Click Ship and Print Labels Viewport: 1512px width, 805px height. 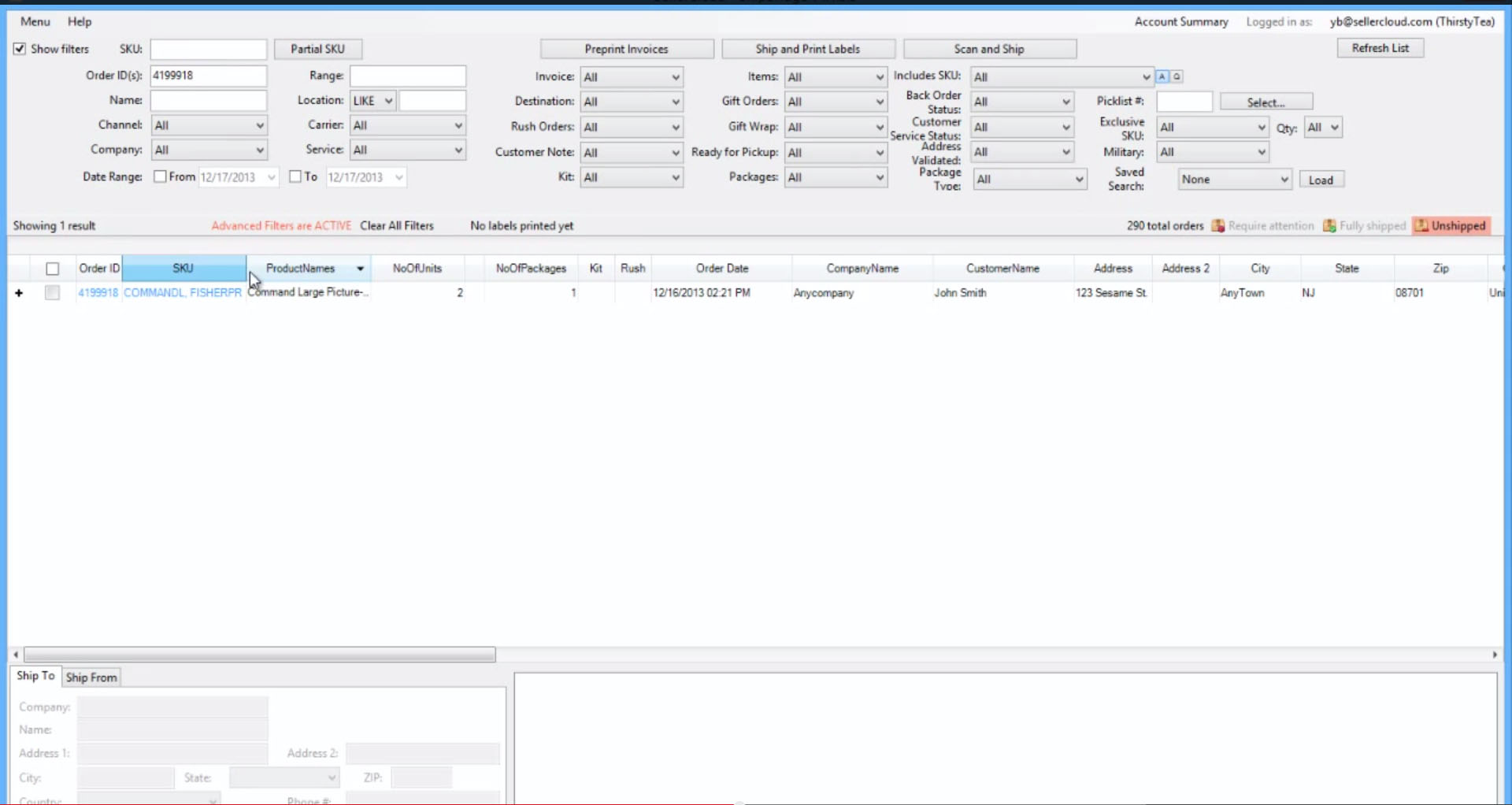(x=808, y=49)
